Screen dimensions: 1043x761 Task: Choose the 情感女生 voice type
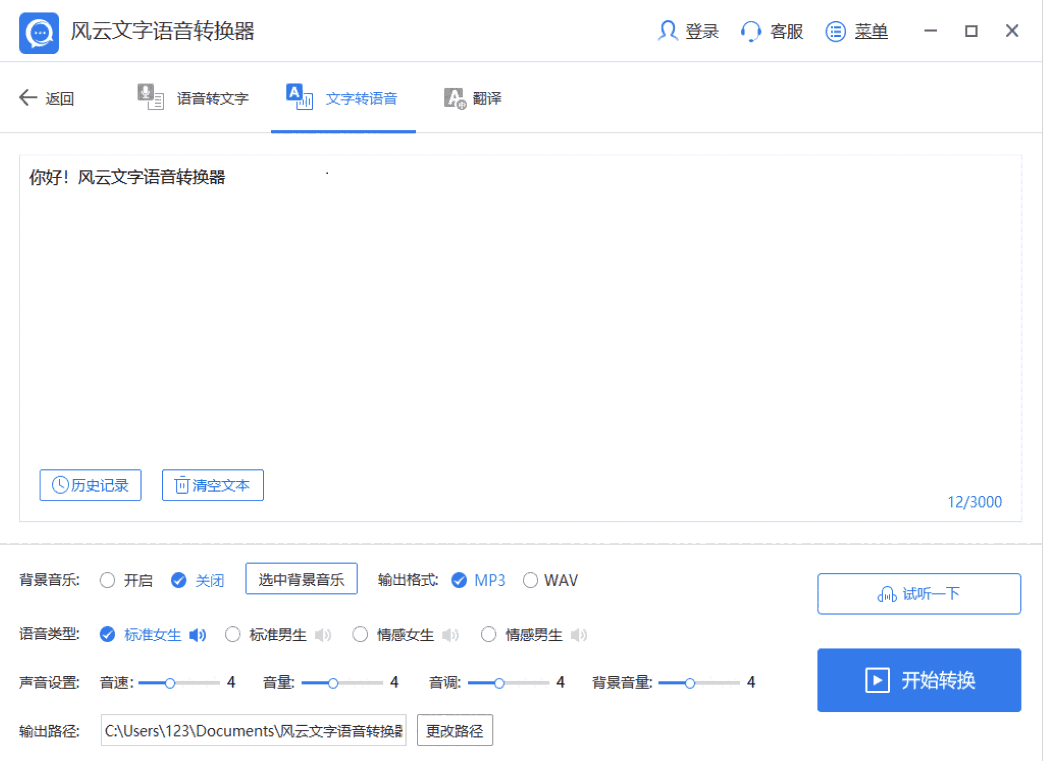point(361,634)
